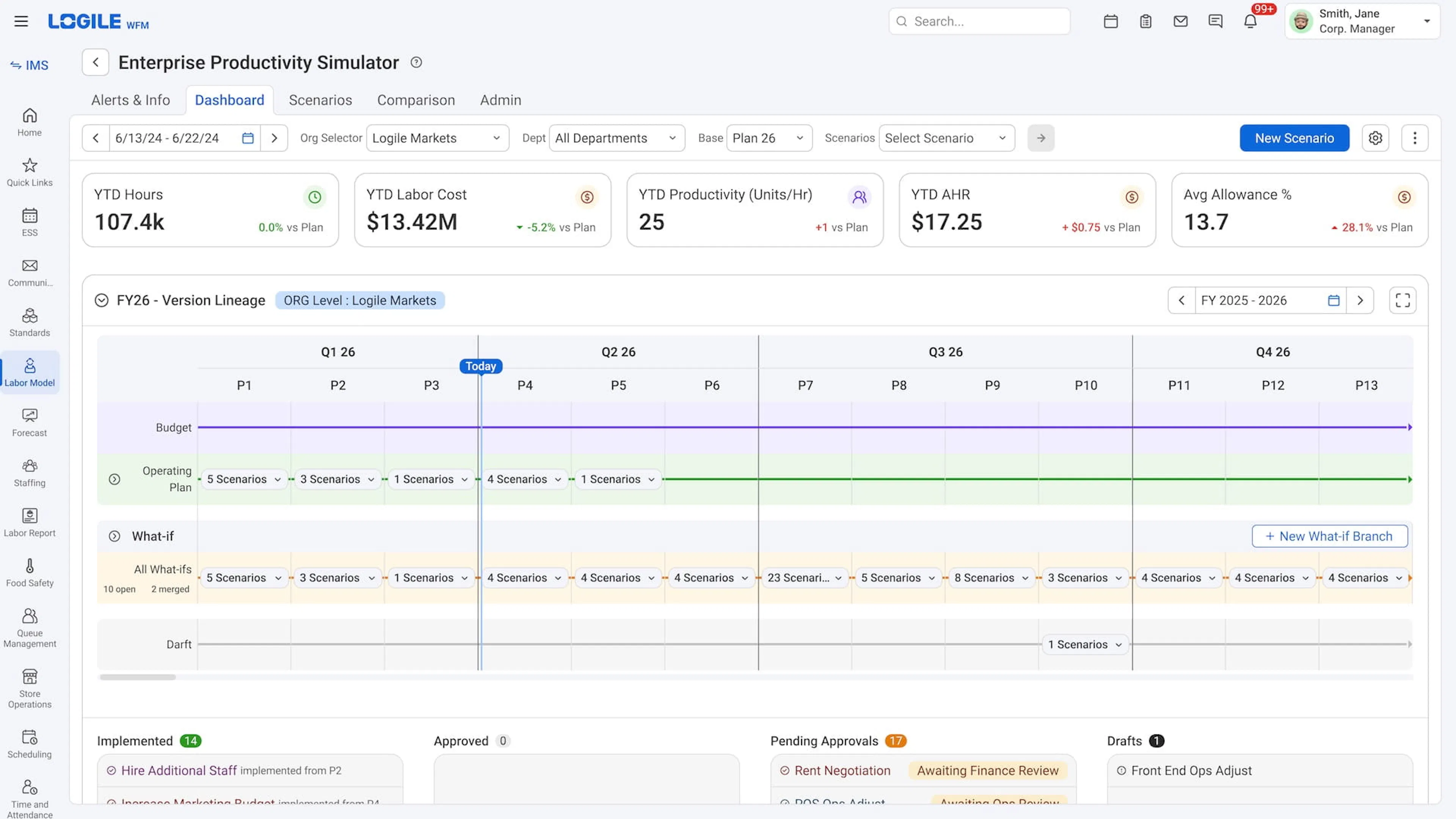Expand the 23 Scenarios dropdown in P7

pos(804,577)
